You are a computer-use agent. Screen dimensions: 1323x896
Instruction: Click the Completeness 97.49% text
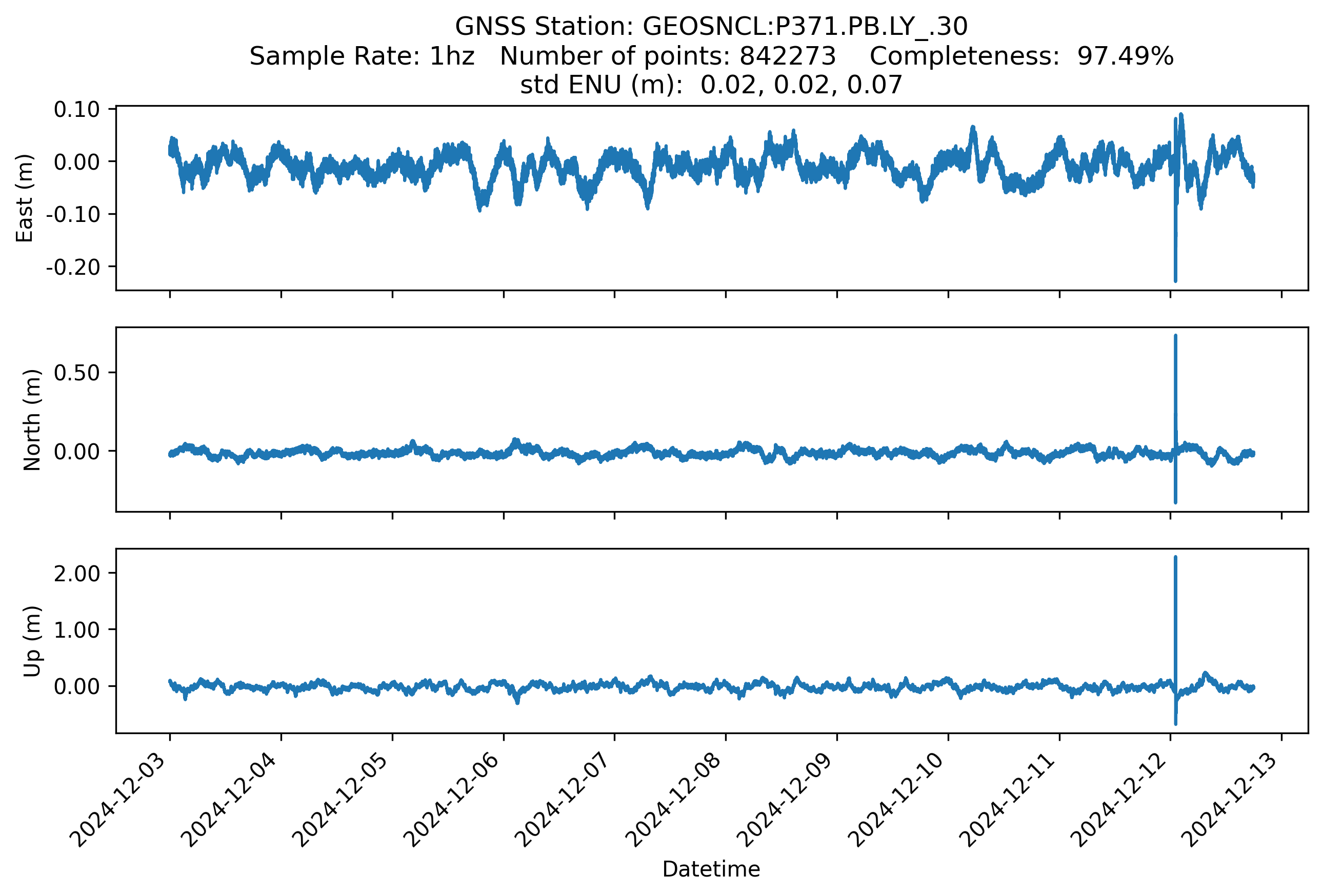point(1021,56)
